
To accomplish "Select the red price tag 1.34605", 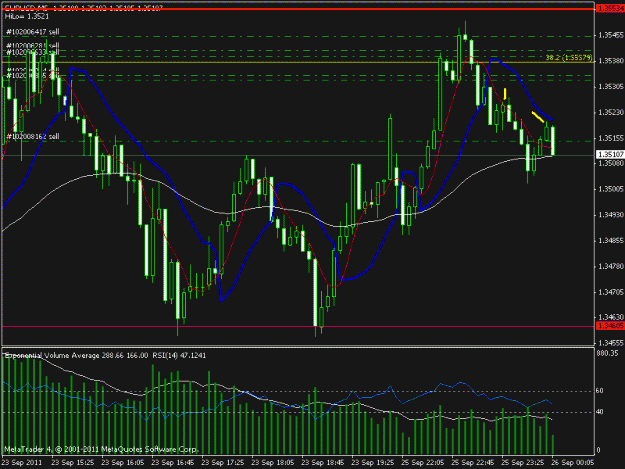I will coord(610,326).
